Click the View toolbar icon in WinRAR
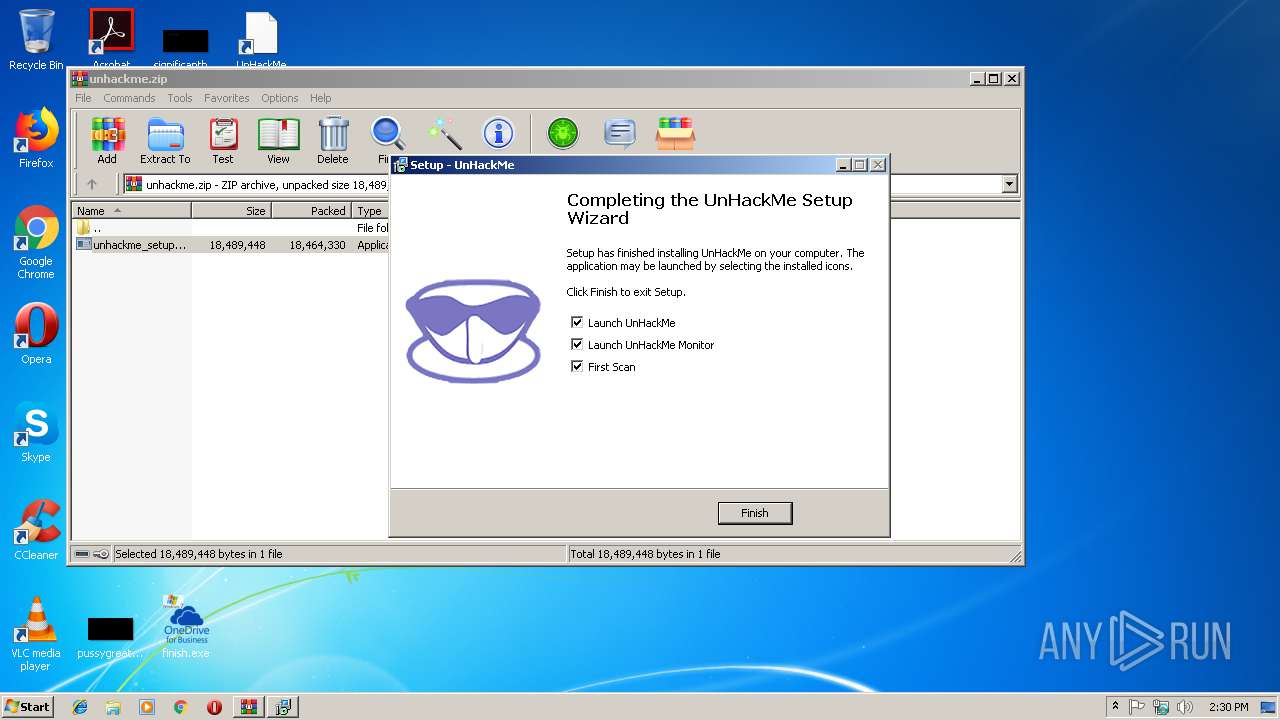 point(278,140)
